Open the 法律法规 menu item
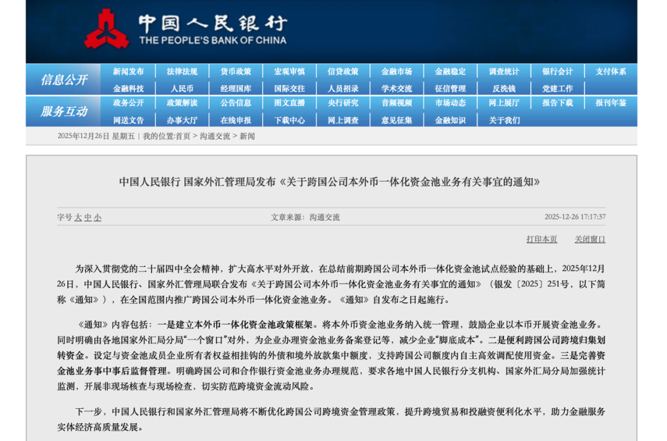The width and height of the screenshot is (667, 441). 182,72
